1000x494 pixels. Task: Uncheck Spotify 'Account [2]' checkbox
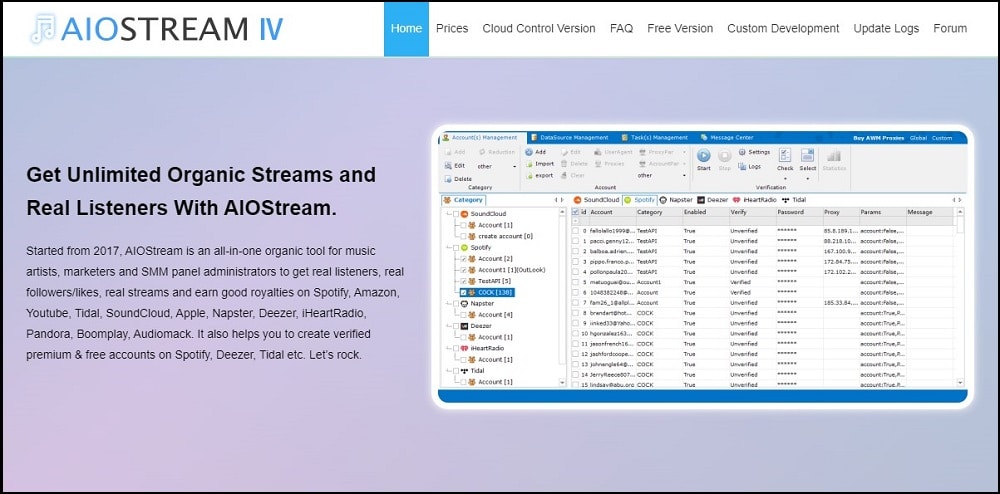coord(464,259)
